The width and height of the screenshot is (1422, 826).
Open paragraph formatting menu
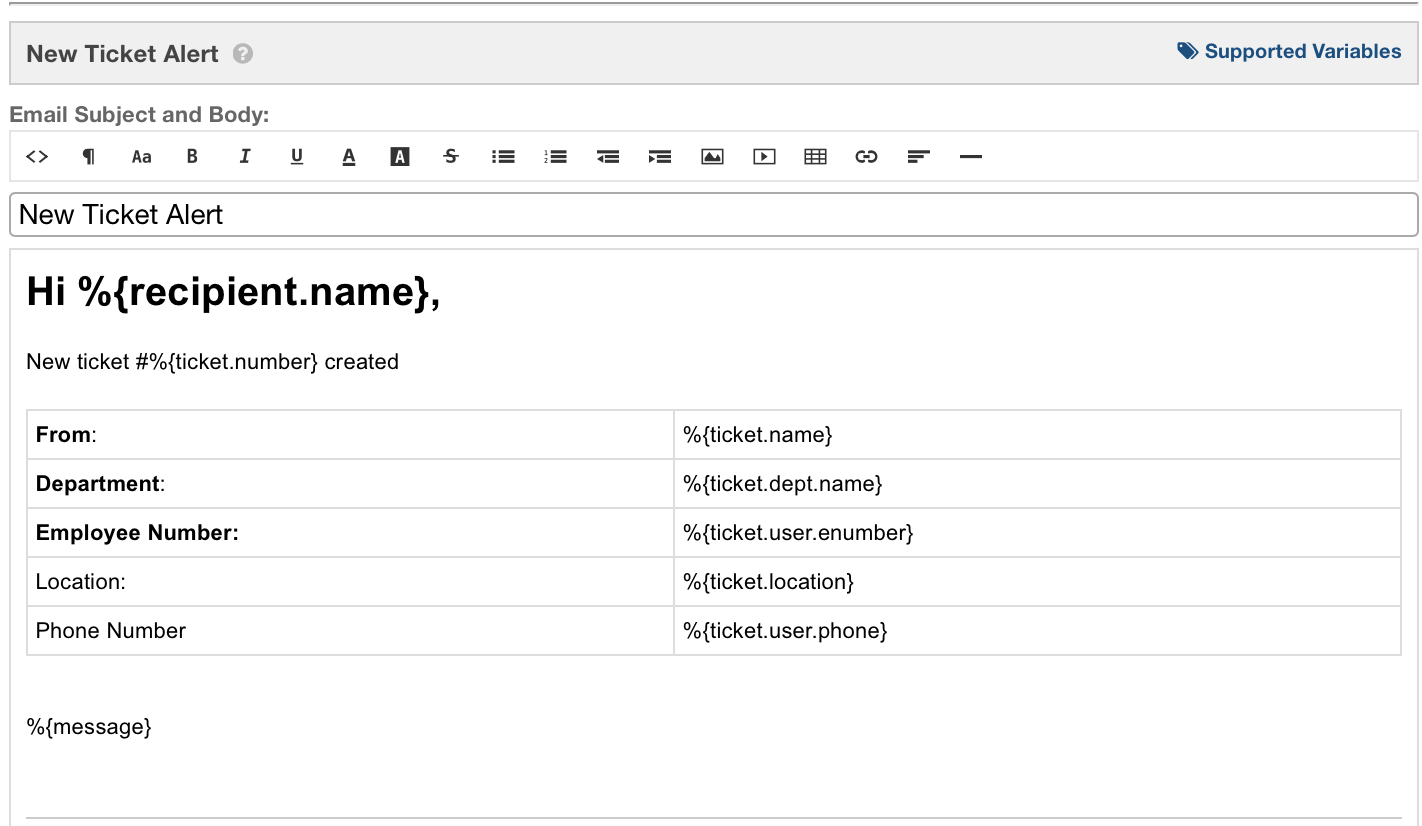pyautogui.click(x=89, y=156)
